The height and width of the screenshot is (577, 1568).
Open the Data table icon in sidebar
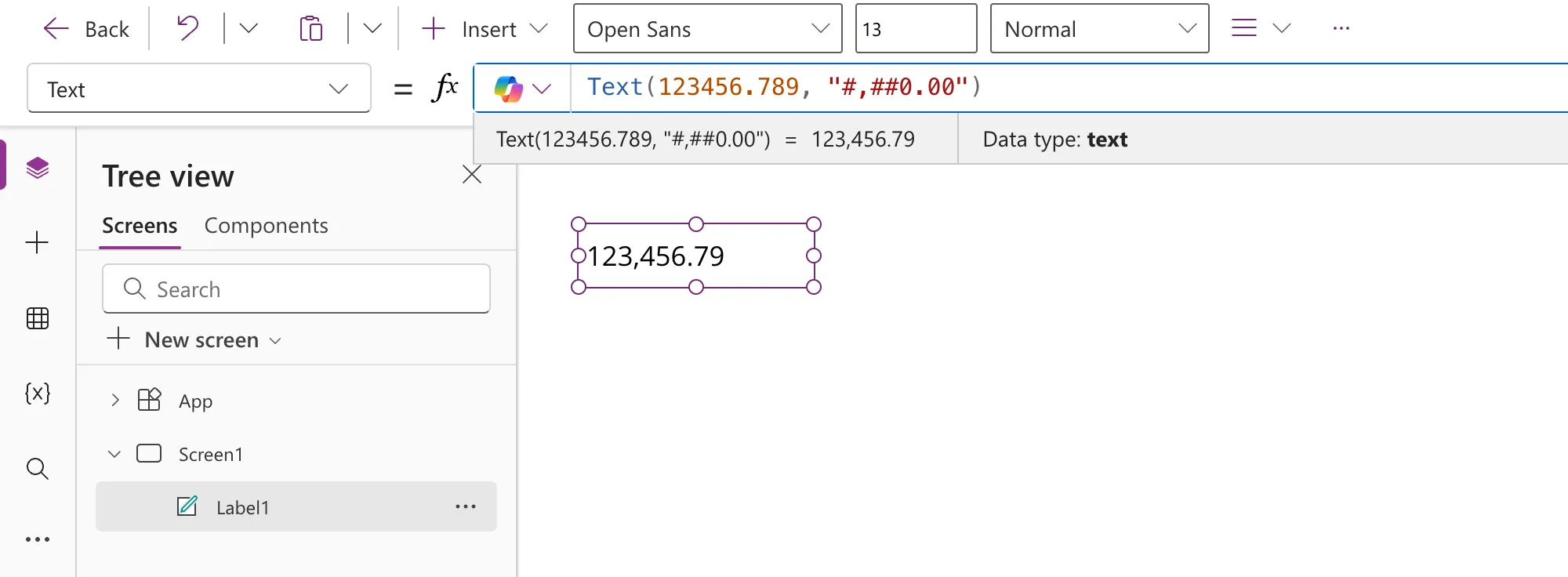[x=38, y=318]
